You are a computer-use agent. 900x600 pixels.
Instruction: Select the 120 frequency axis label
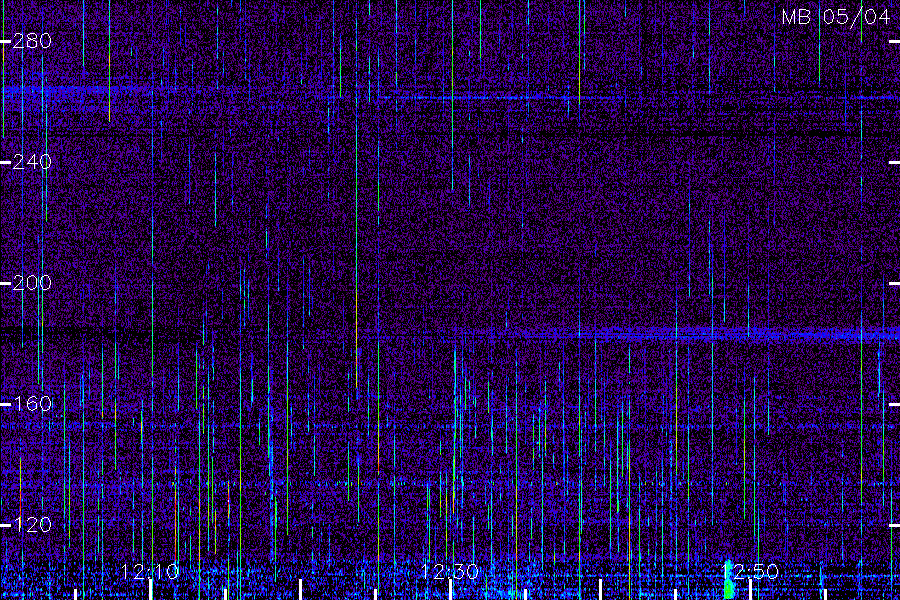click(32, 525)
